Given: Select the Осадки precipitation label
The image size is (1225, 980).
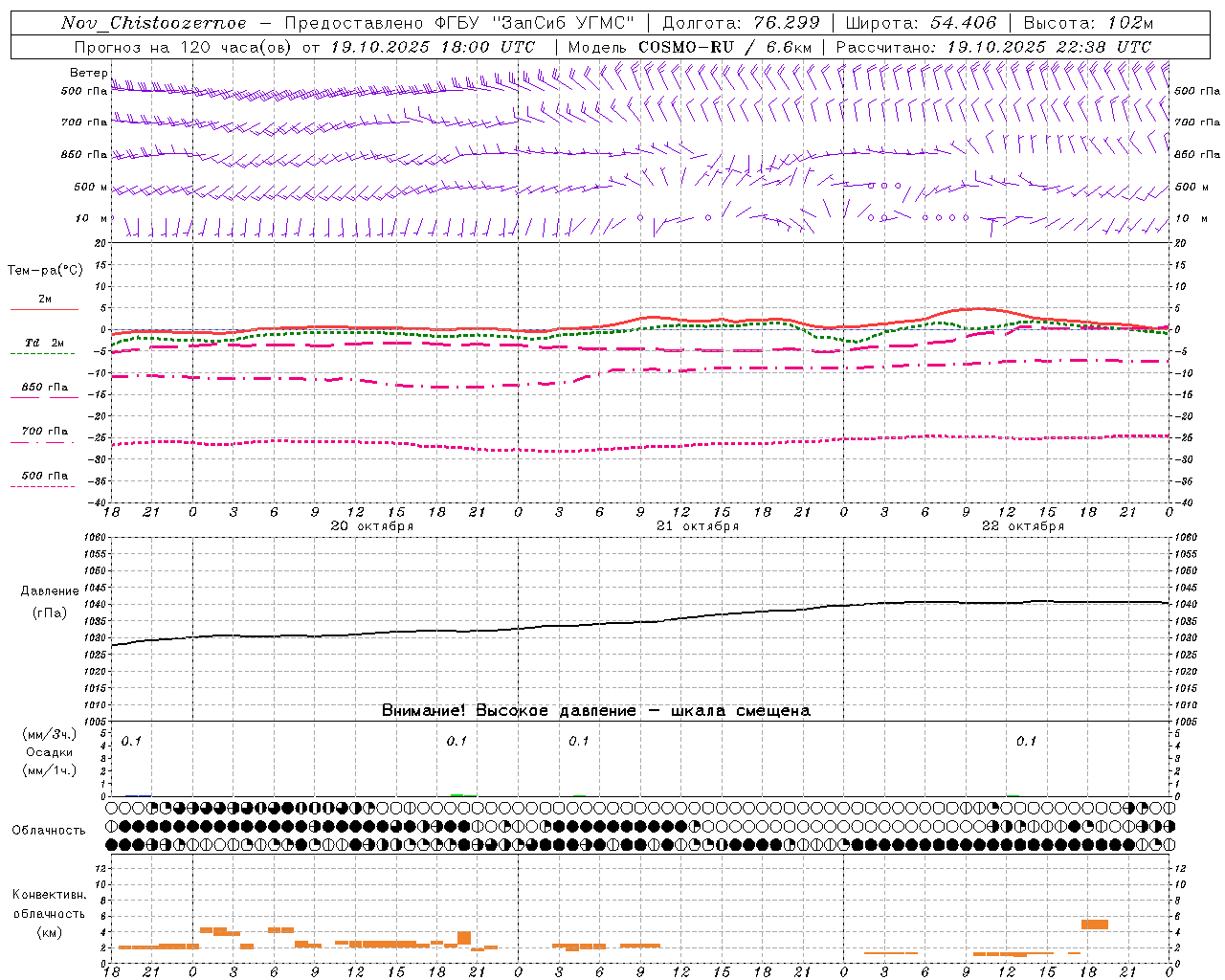Looking at the screenshot, I should (x=50, y=752).
